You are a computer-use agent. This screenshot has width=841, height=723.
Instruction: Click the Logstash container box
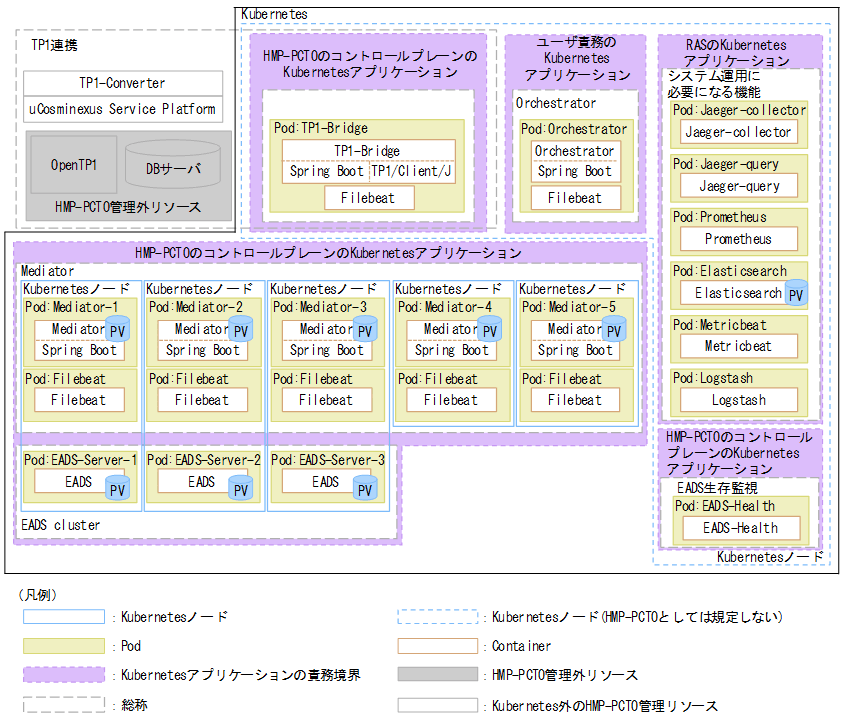click(739, 401)
